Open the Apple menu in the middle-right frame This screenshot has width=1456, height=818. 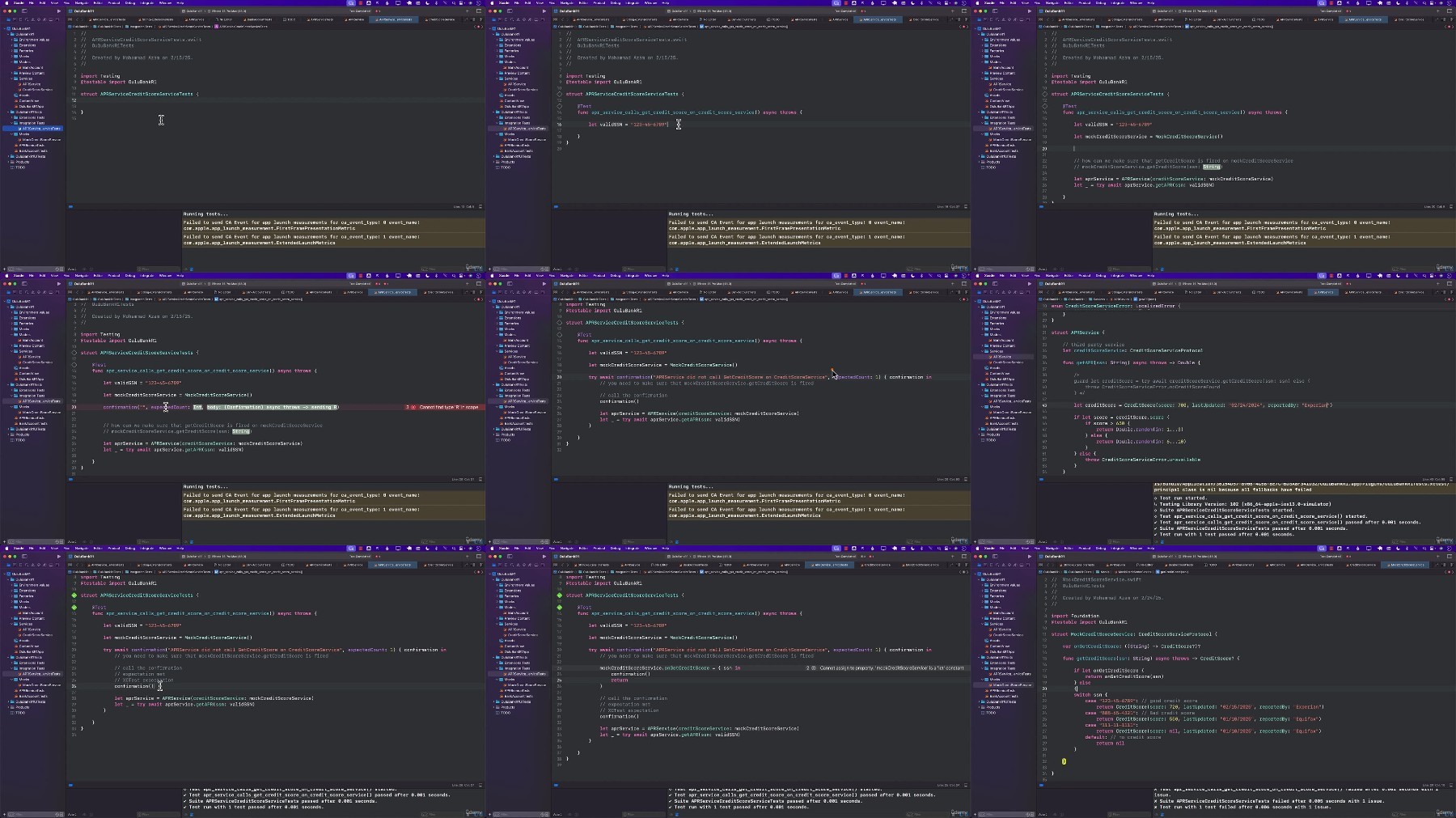pyautogui.click(x=977, y=275)
